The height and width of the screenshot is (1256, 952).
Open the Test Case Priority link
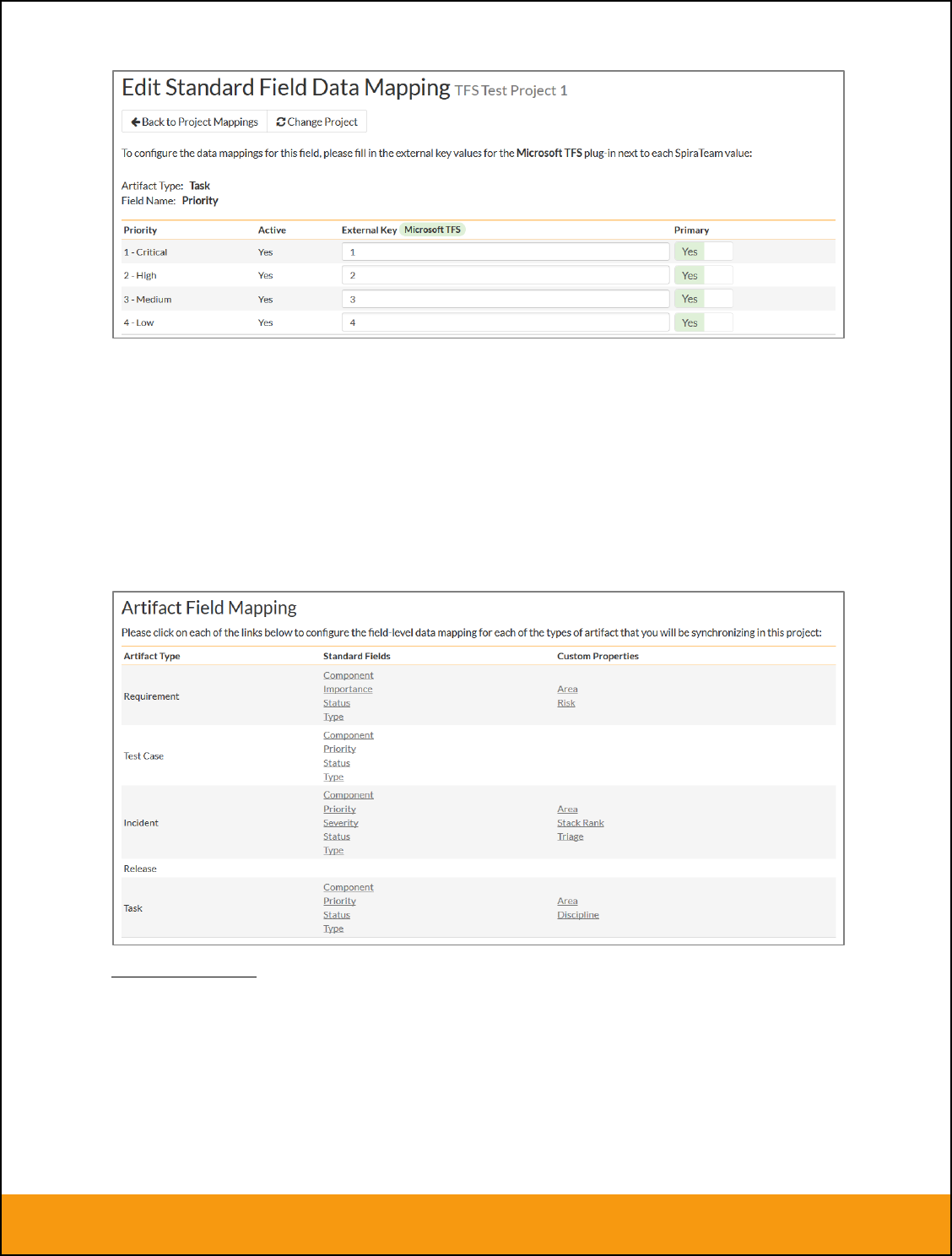[339, 749]
